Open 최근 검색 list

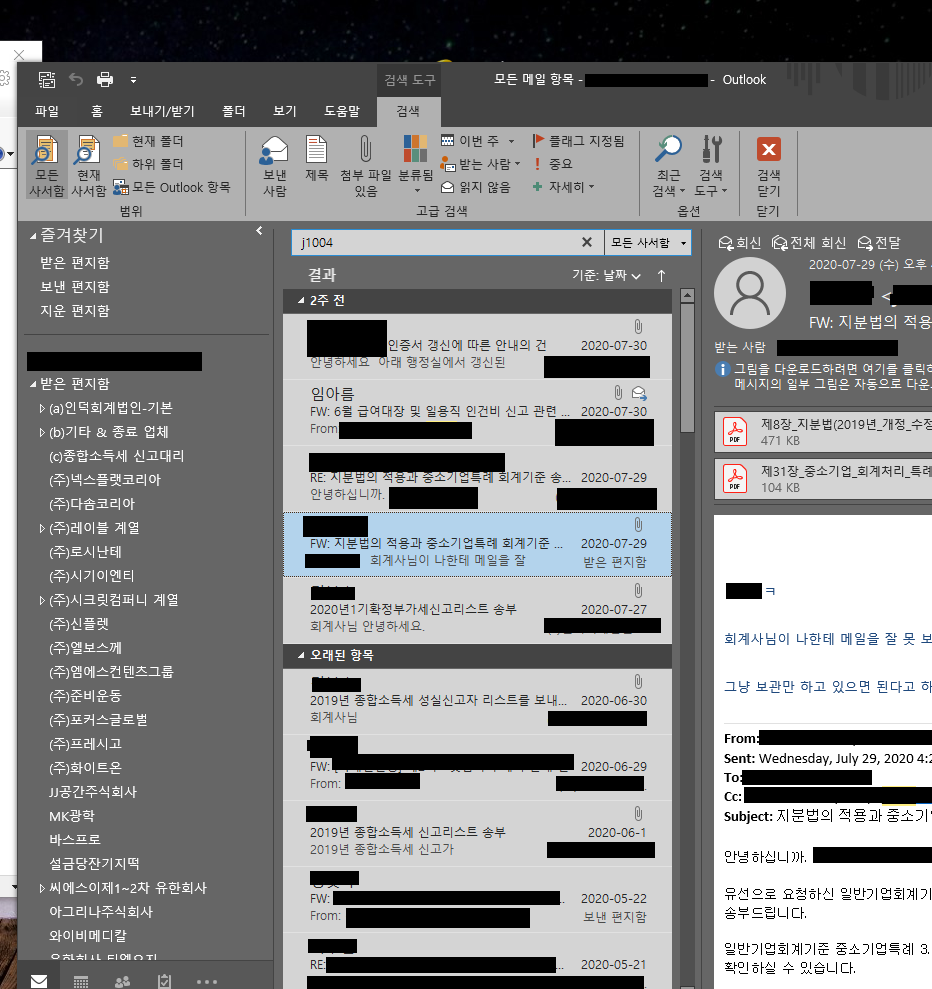click(x=668, y=166)
